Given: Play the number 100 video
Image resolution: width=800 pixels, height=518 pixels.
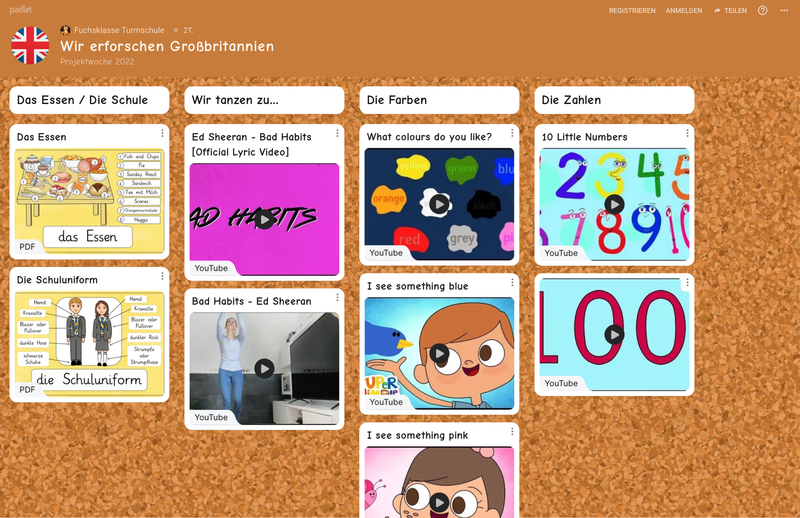Looking at the screenshot, I should (614, 334).
